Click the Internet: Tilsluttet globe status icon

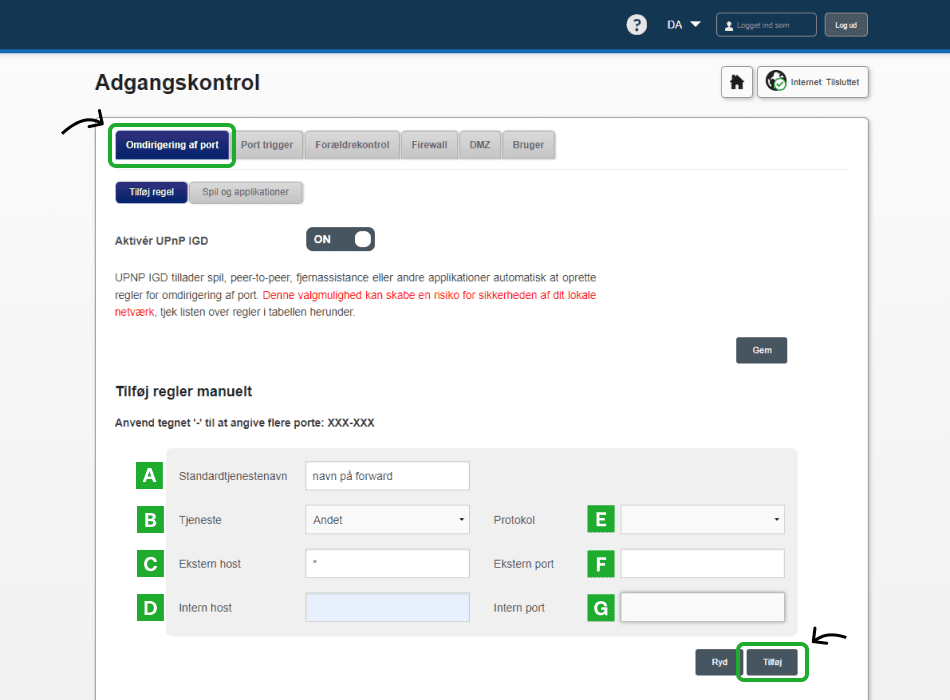tap(776, 83)
